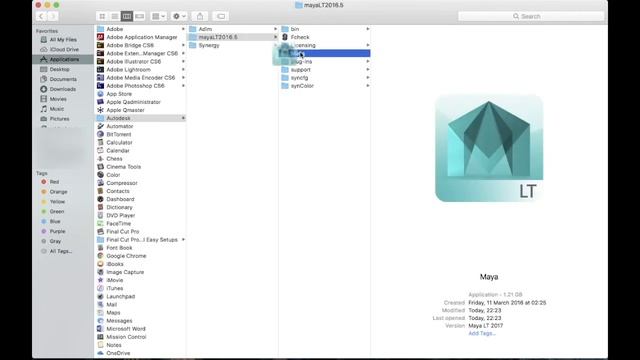This screenshot has width=640, height=360.
Task: Select Adobe Illustrator CS6 icon
Action: [x=100, y=62]
